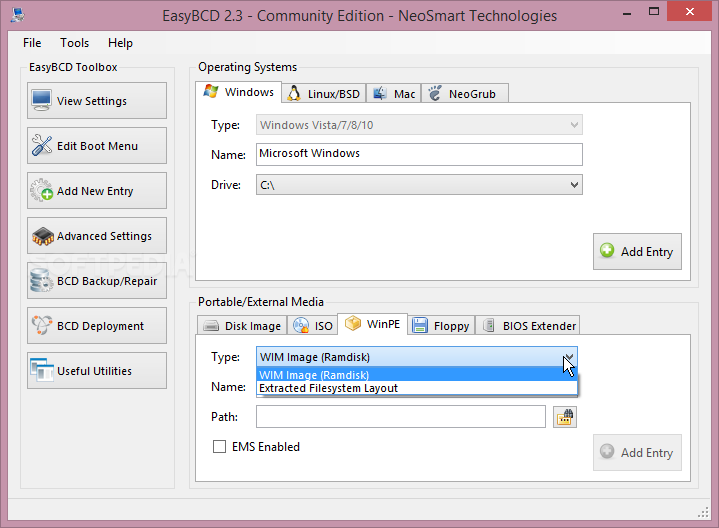Browse for WinPE path with binoculars icon
This screenshot has height=528, width=719.
tap(565, 417)
